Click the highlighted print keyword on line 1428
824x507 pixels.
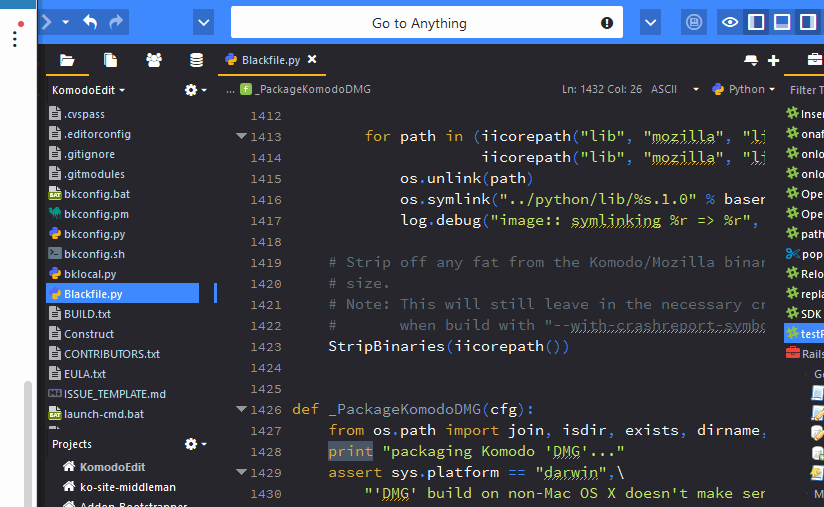351,451
